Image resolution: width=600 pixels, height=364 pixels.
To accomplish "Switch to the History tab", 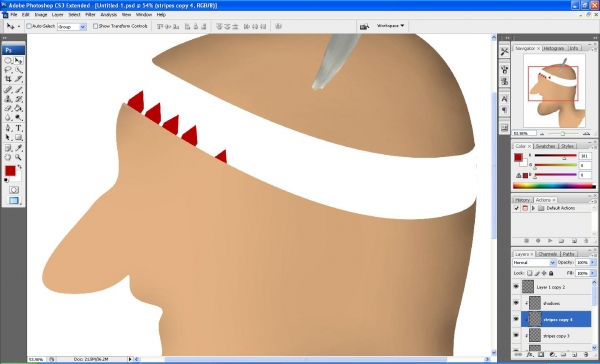I will click(522, 200).
